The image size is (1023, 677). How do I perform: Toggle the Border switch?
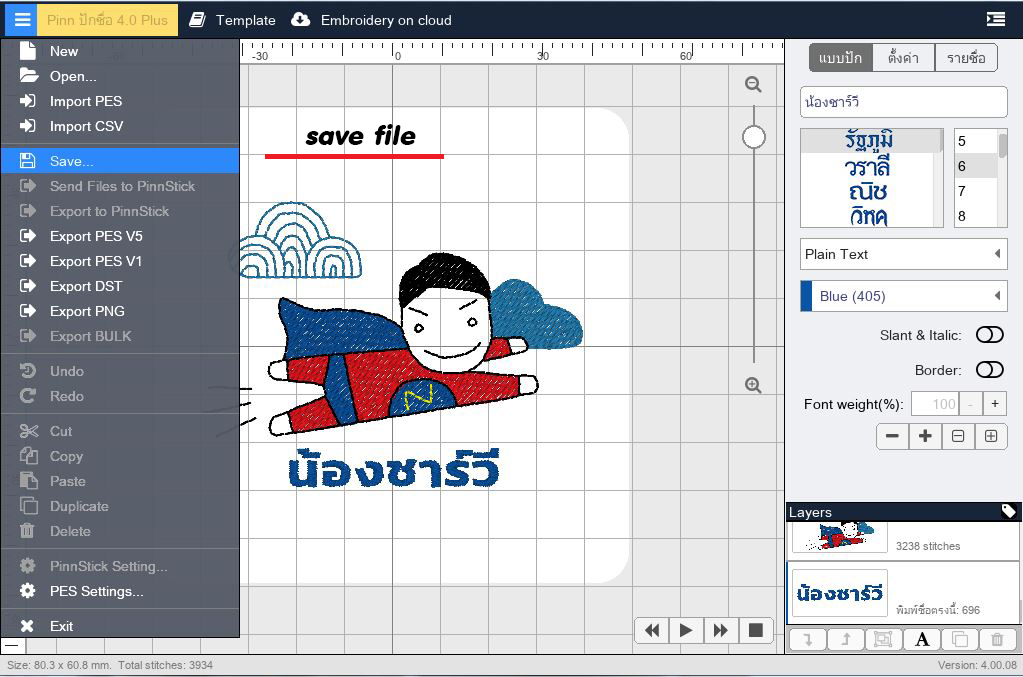[990, 370]
